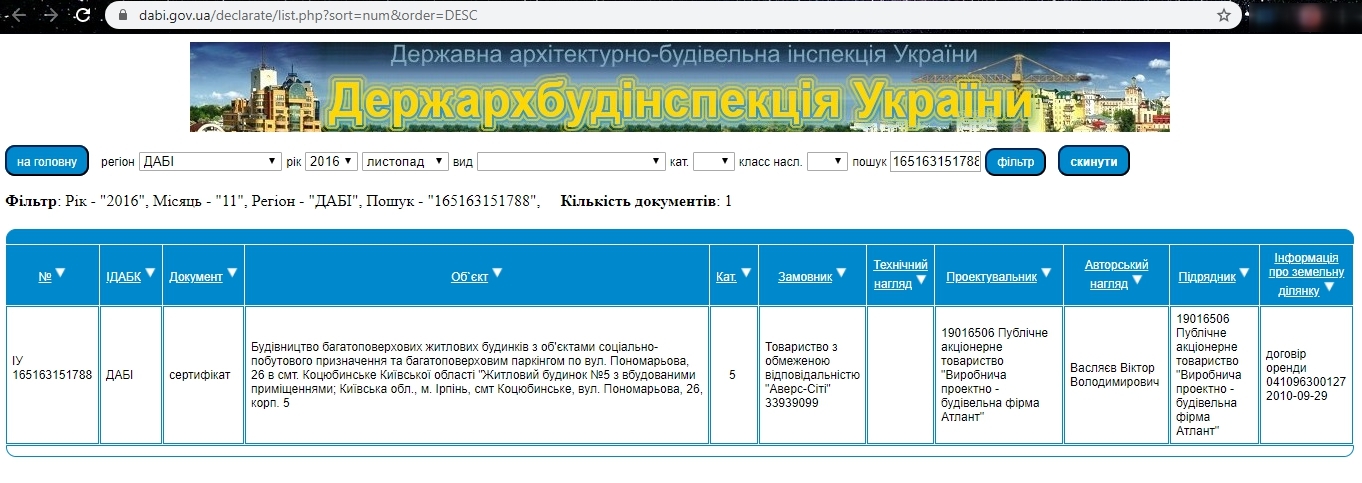Reload the page with refresh icon

pos(83,15)
